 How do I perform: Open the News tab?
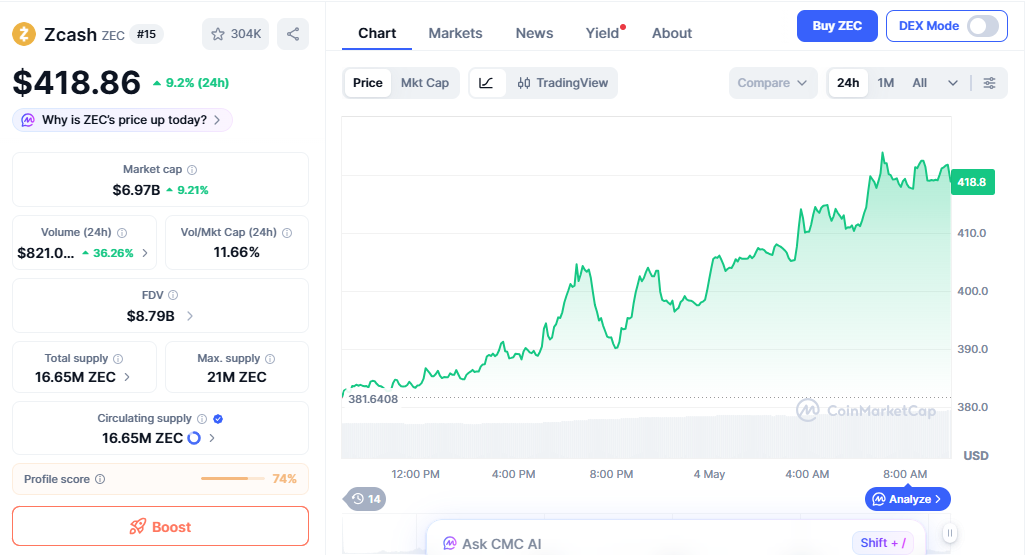[x=534, y=33]
